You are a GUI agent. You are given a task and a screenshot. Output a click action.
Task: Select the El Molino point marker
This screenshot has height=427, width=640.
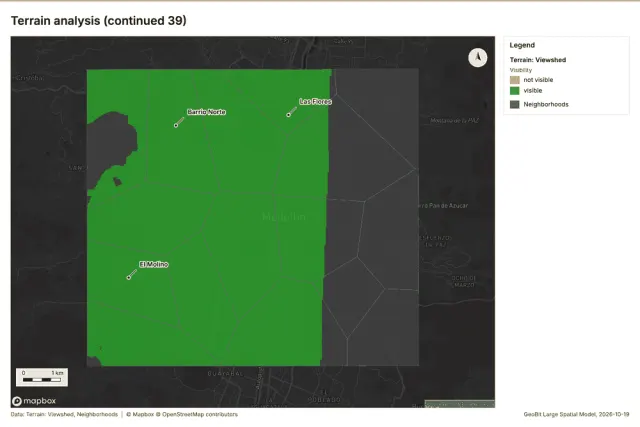pyautogui.click(x=129, y=278)
